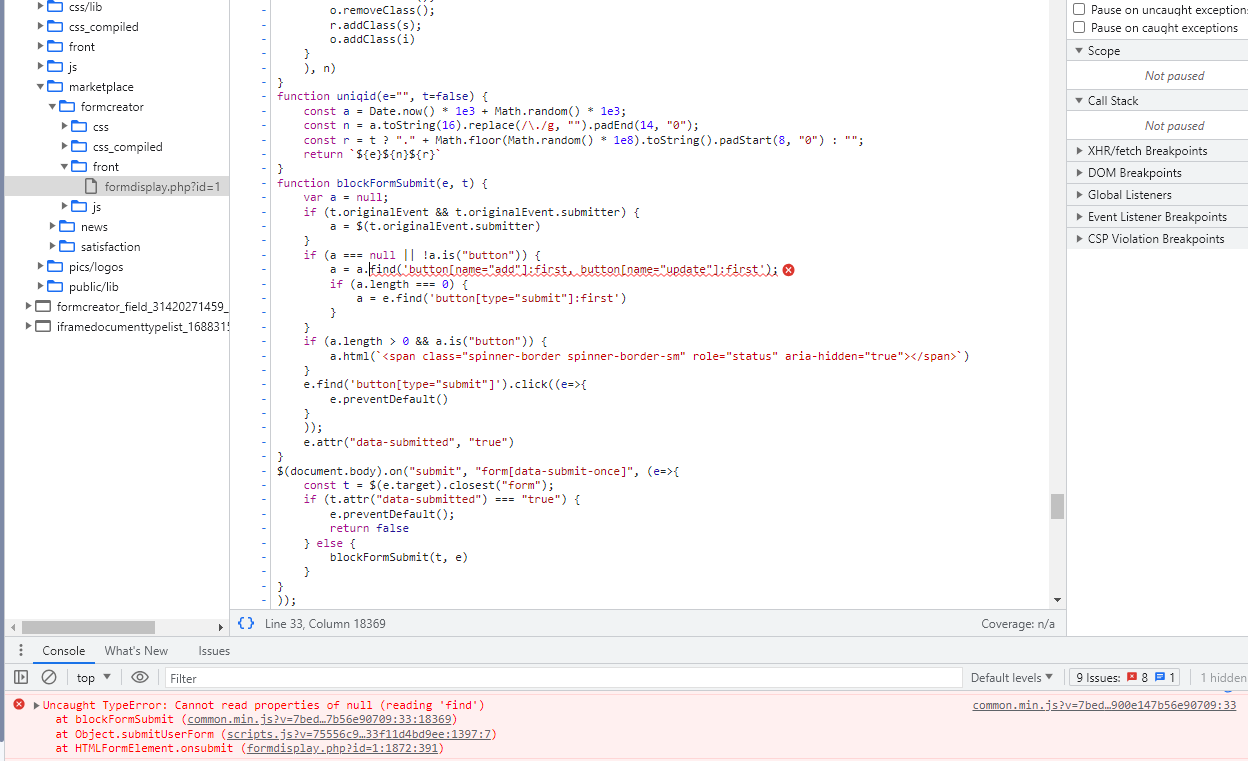Open the Default levels dropdown
Screen dimensions: 1248x761
1011,677
